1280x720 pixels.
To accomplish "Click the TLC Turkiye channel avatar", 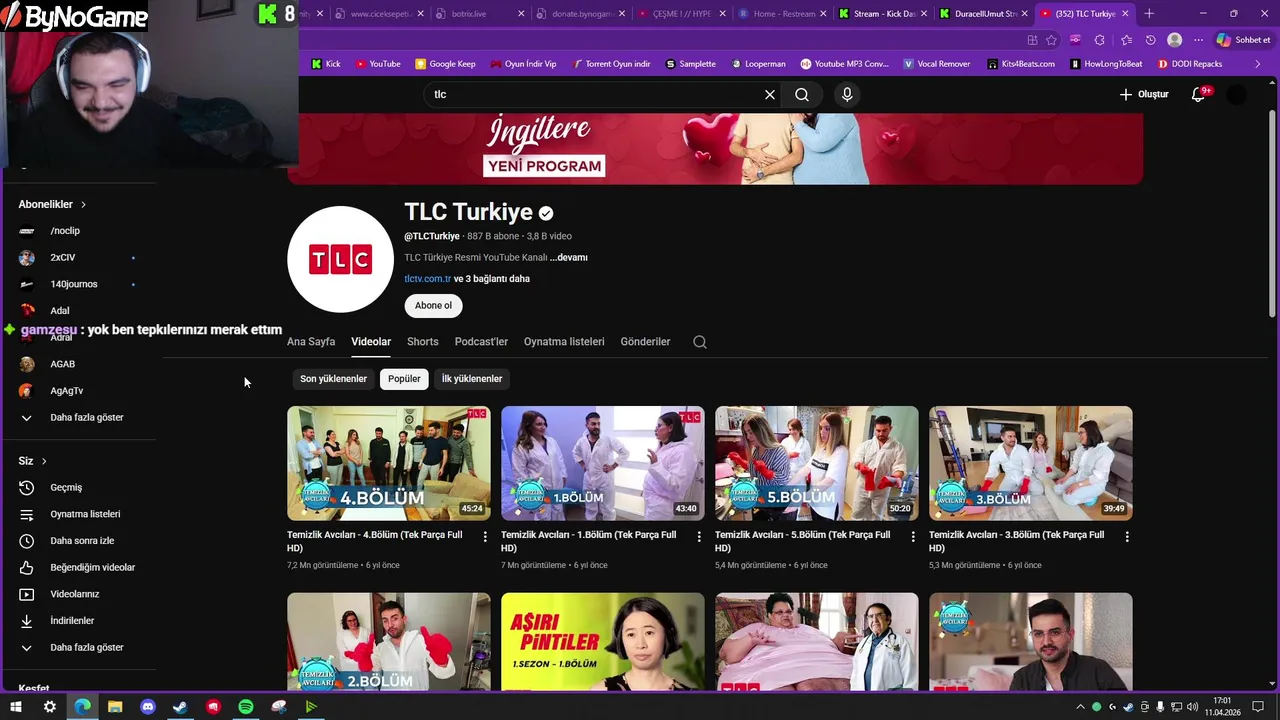I will (x=340, y=260).
